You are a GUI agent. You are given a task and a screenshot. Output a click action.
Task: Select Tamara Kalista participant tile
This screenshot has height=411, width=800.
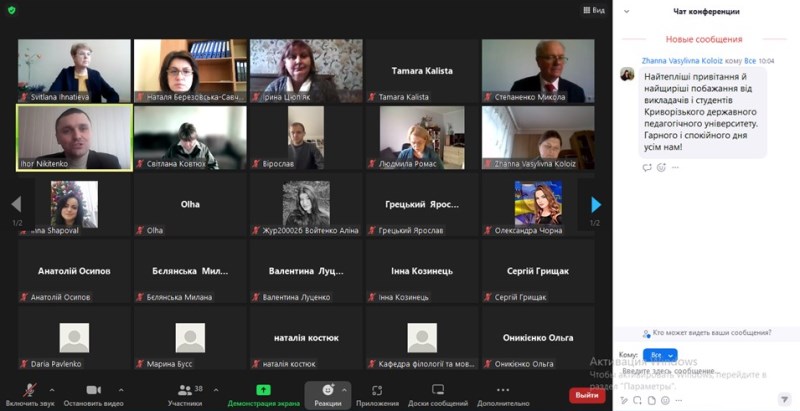[422, 71]
